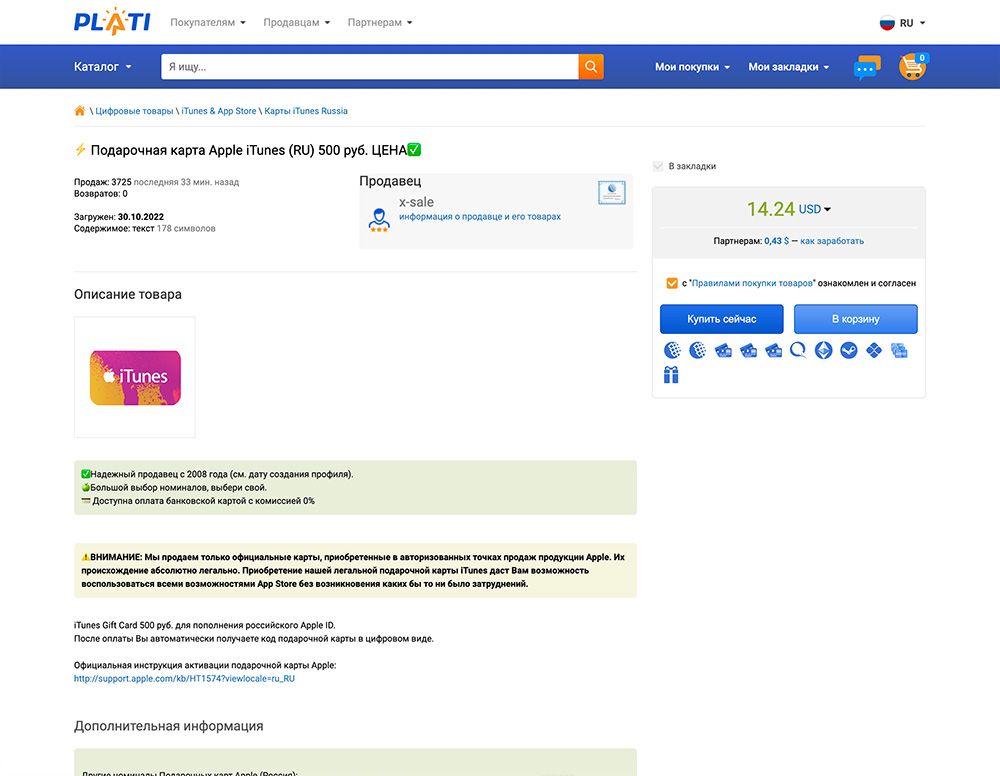Expand the "Покупателям" menu
1000x776 pixels.
[208, 22]
